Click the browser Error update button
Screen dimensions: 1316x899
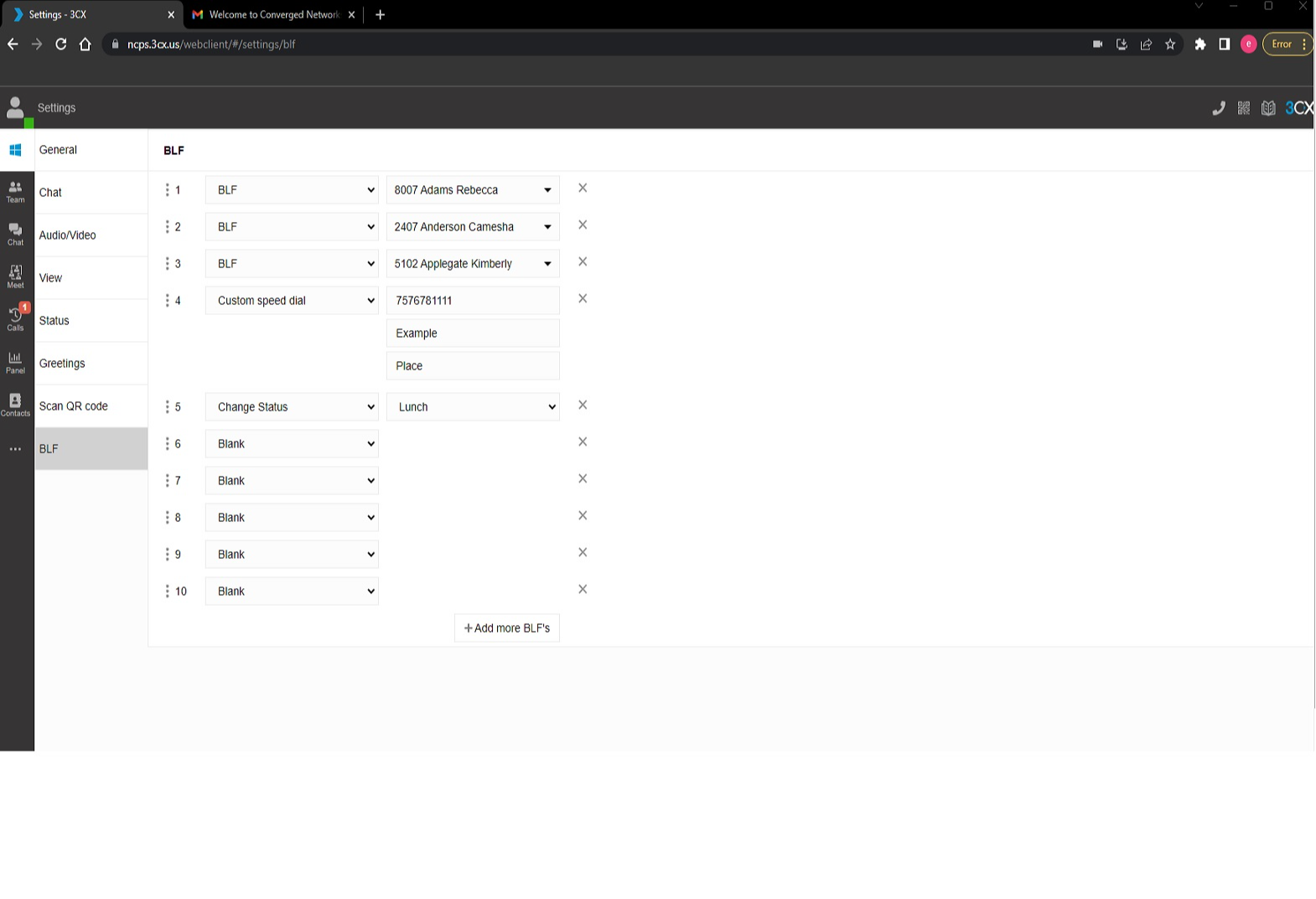pos(1287,44)
